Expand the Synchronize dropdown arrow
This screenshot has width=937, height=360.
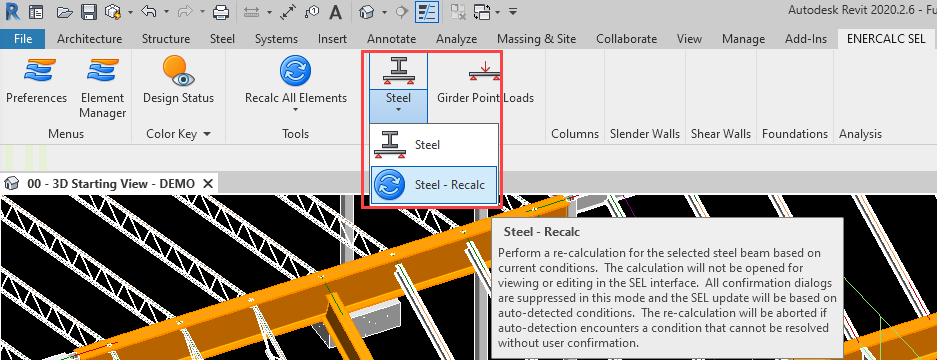click(130, 11)
